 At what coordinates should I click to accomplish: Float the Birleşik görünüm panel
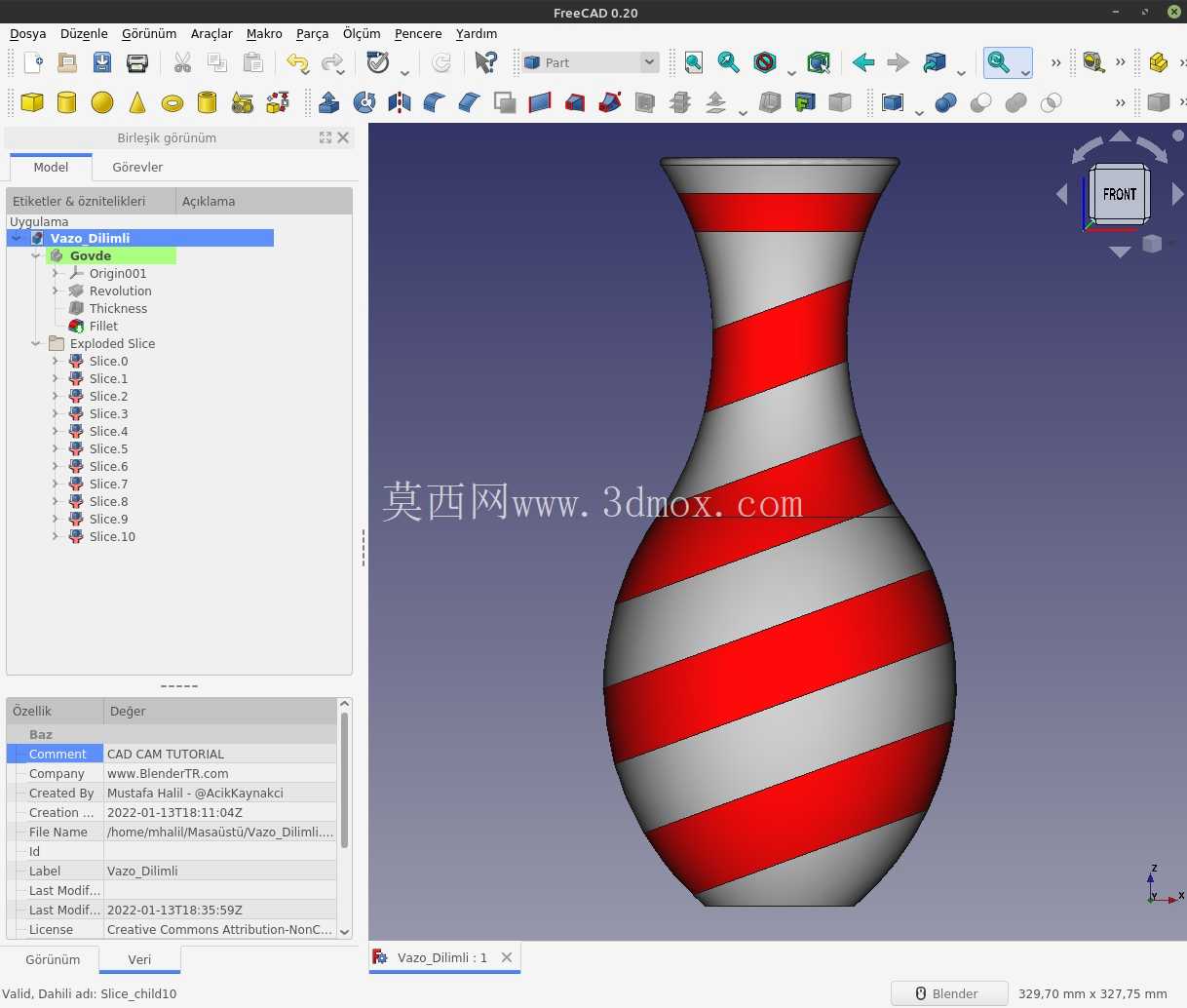(325, 137)
